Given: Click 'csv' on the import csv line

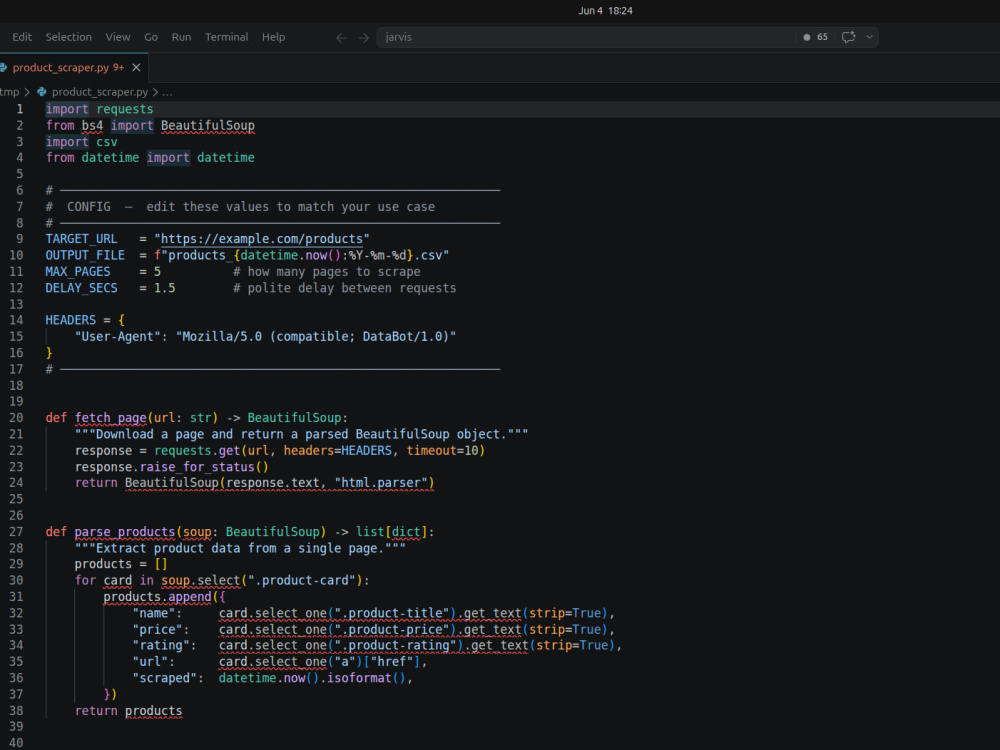Looking at the screenshot, I should [107, 142].
